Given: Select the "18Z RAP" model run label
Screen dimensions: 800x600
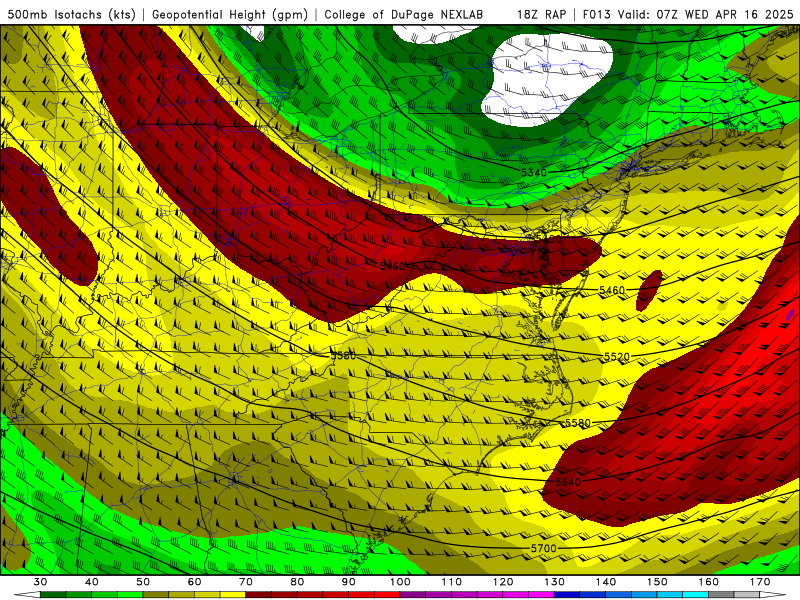Looking at the screenshot, I should click(541, 14).
